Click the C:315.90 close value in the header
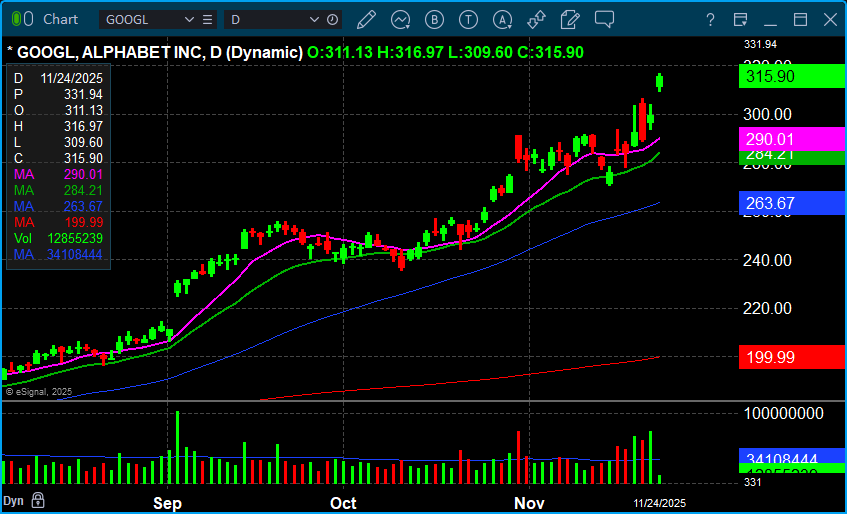The height and width of the screenshot is (514, 847). click(x=550, y=52)
